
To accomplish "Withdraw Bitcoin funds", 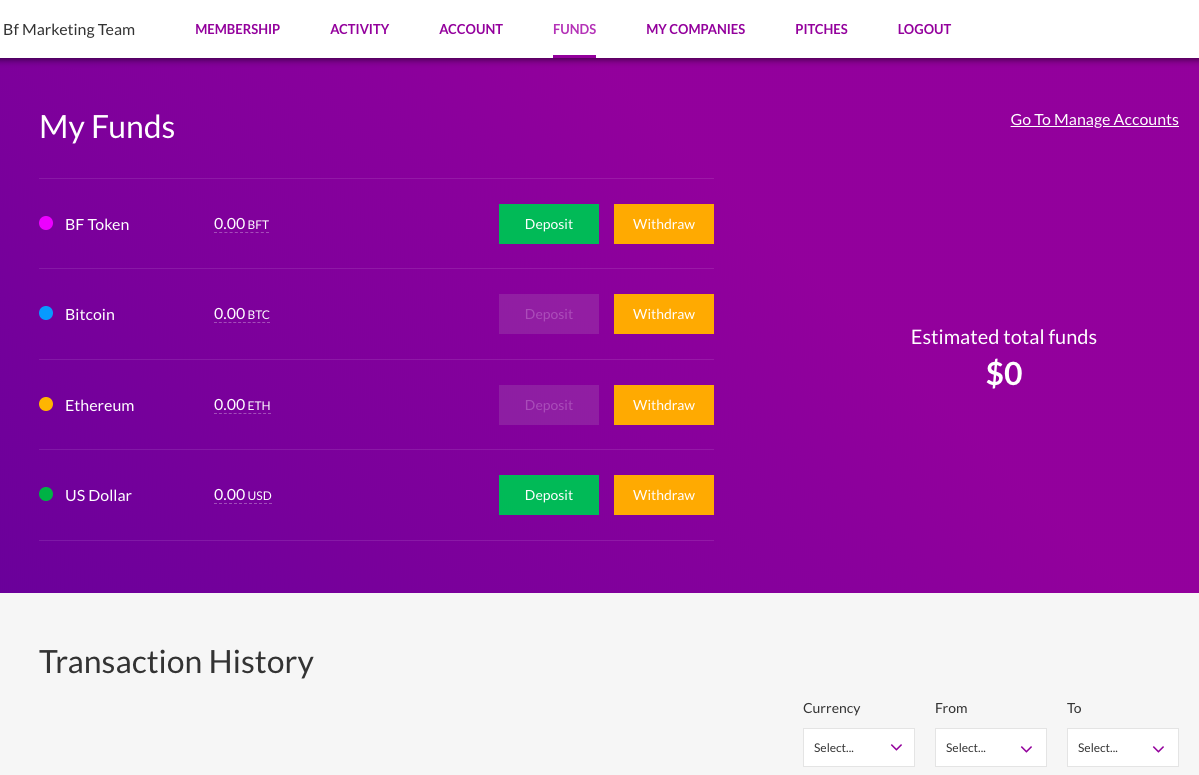I will coord(664,314).
